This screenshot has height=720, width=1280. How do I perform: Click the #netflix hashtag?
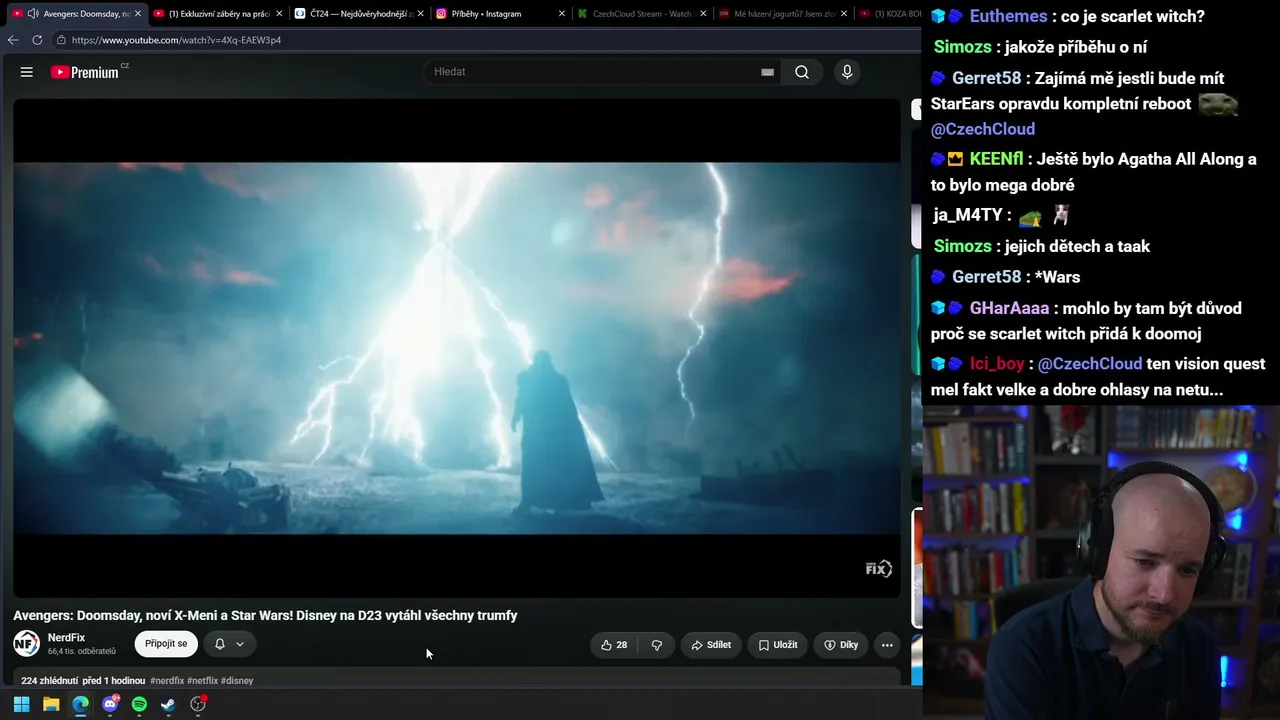(202, 681)
